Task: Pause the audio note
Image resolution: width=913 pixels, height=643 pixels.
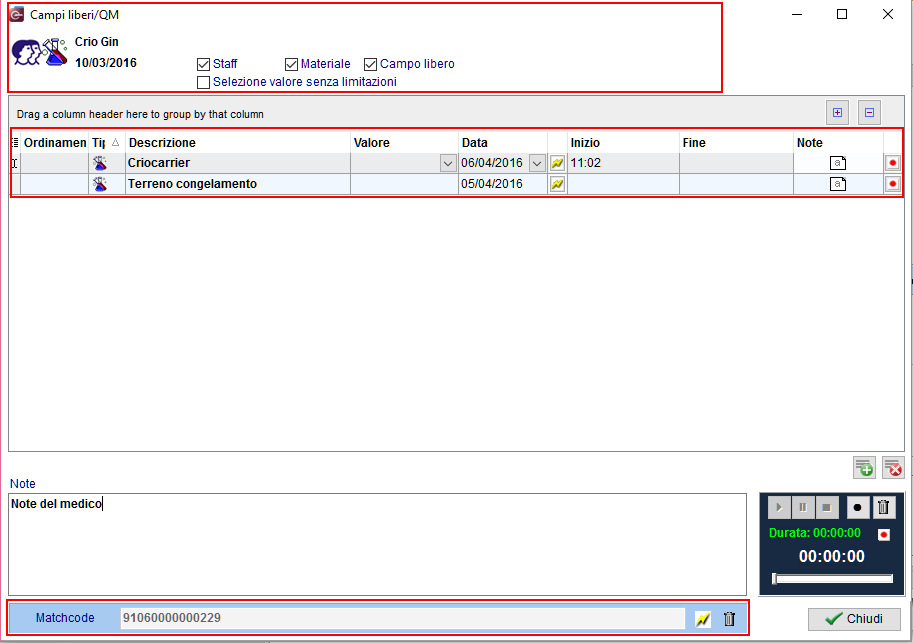Action: pyautogui.click(x=802, y=507)
